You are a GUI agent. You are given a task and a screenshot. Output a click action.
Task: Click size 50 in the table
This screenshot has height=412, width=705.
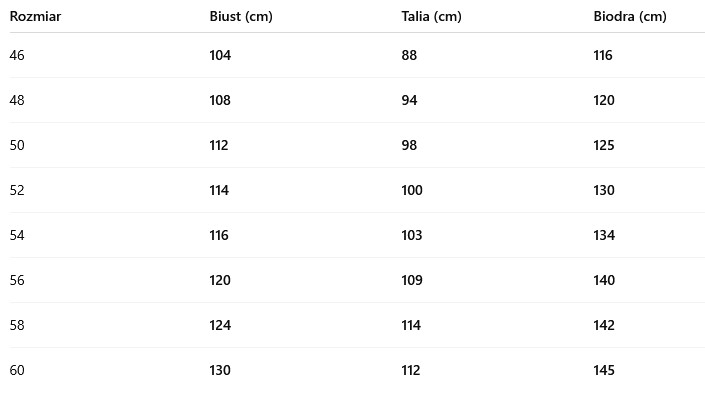(x=17, y=146)
